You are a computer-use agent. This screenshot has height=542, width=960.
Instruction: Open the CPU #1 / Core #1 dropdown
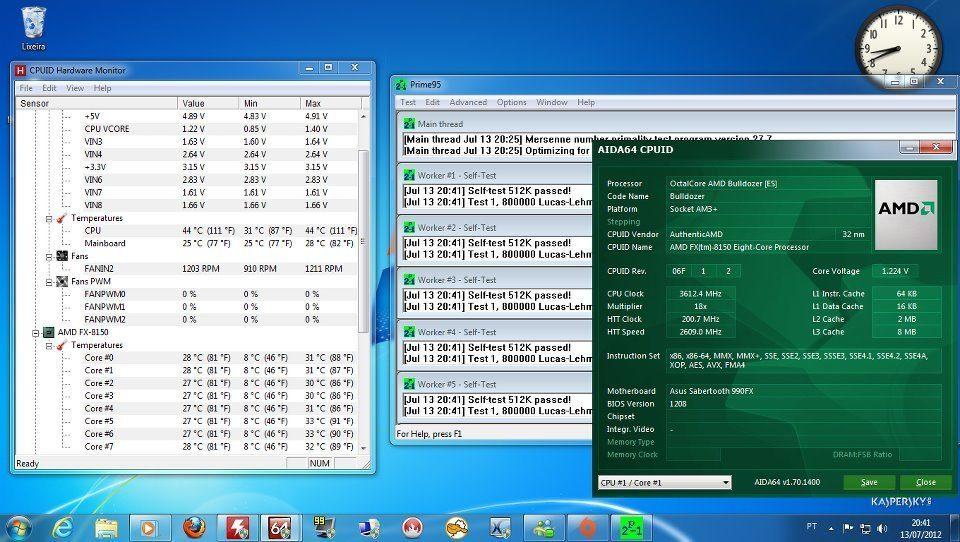664,482
